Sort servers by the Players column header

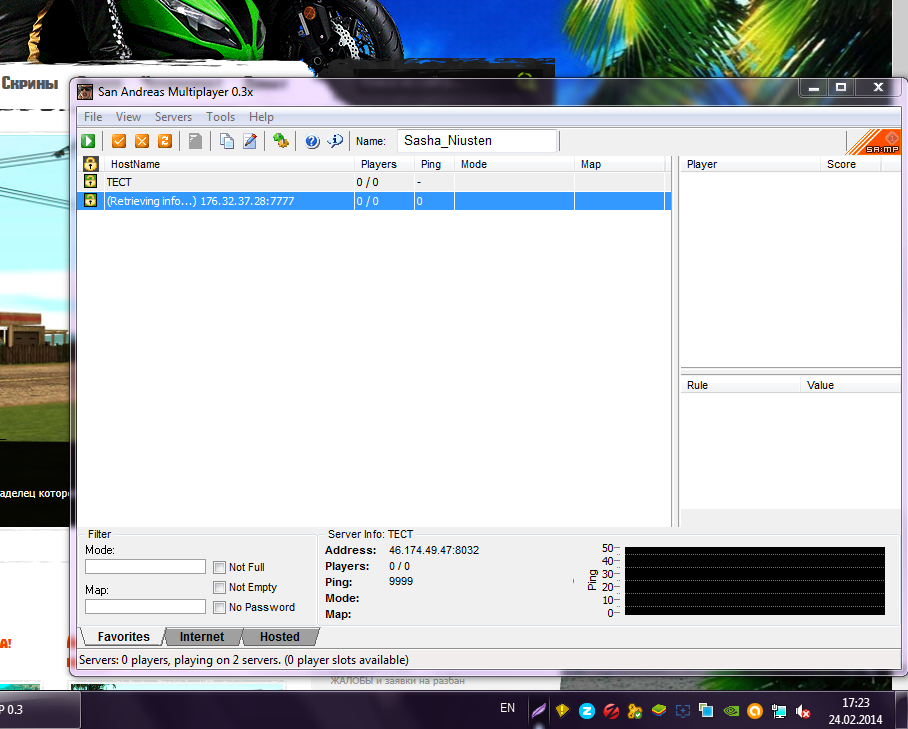[x=385, y=164]
